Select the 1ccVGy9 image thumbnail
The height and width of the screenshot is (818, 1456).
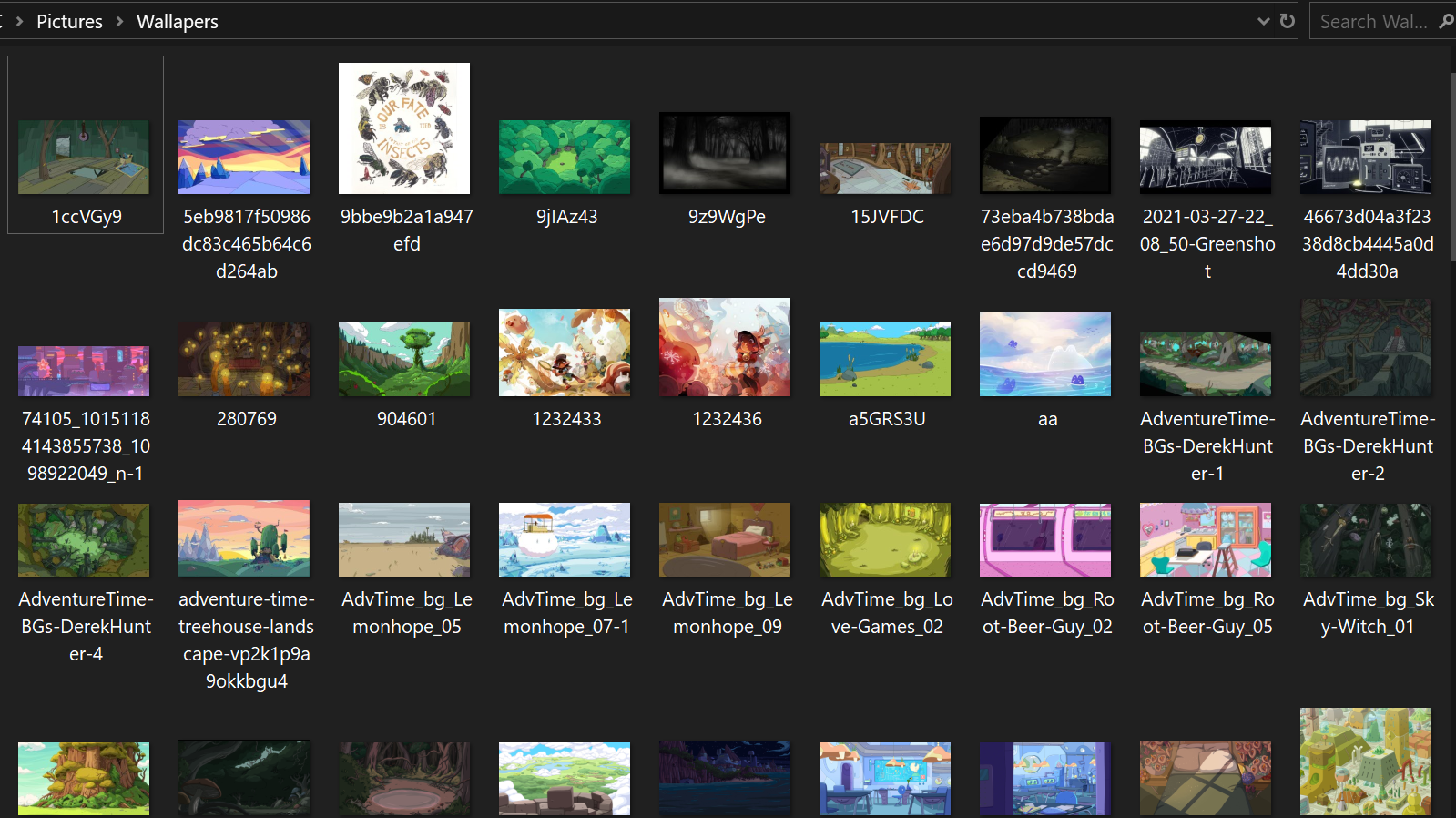[x=84, y=157]
